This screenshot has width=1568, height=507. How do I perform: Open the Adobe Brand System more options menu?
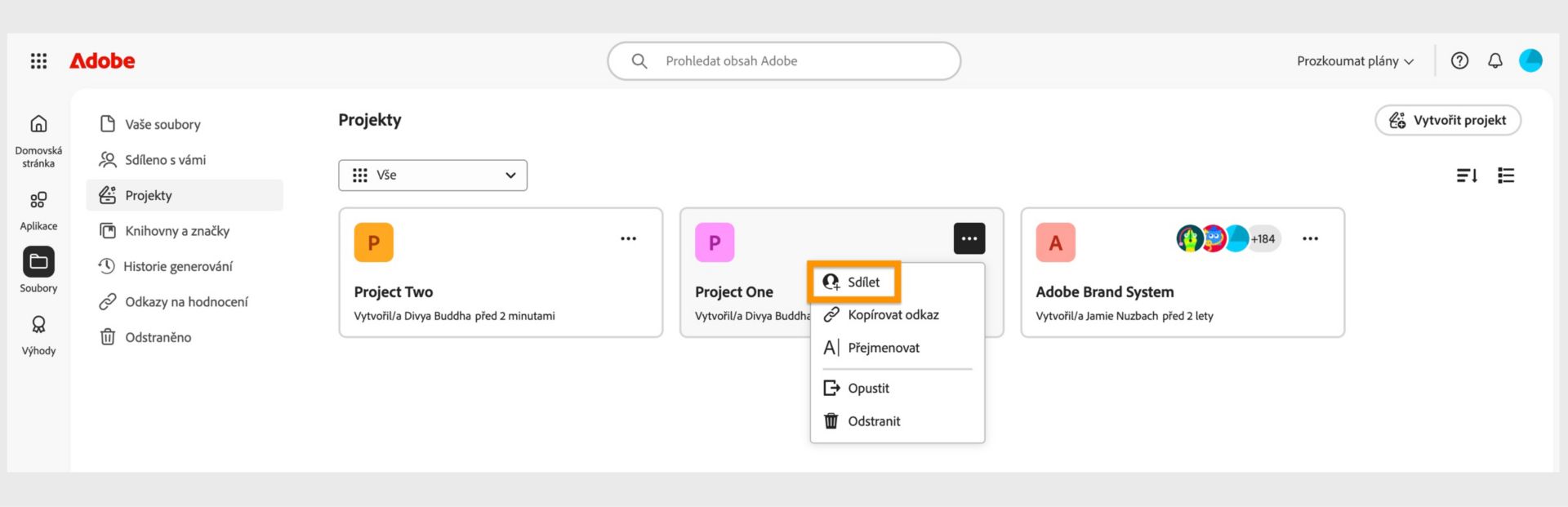[x=1310, y=238]
